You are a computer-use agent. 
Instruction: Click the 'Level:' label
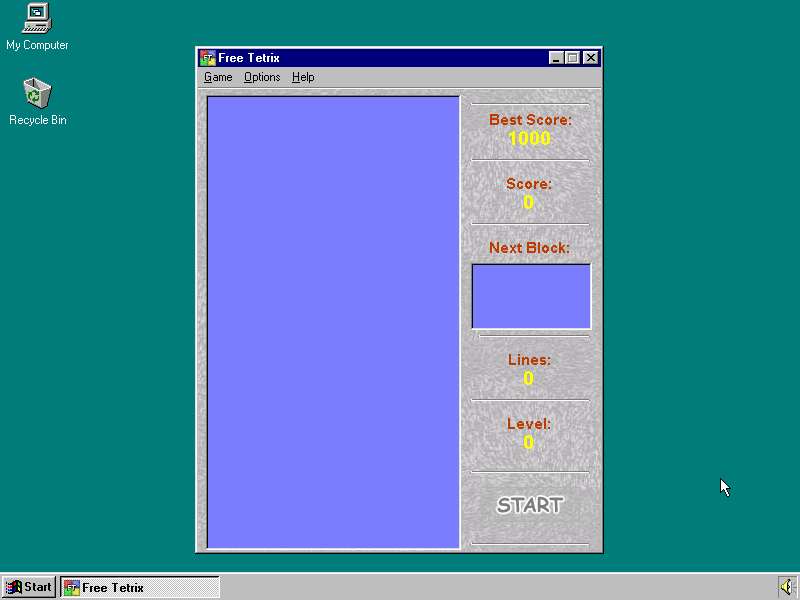529,423
